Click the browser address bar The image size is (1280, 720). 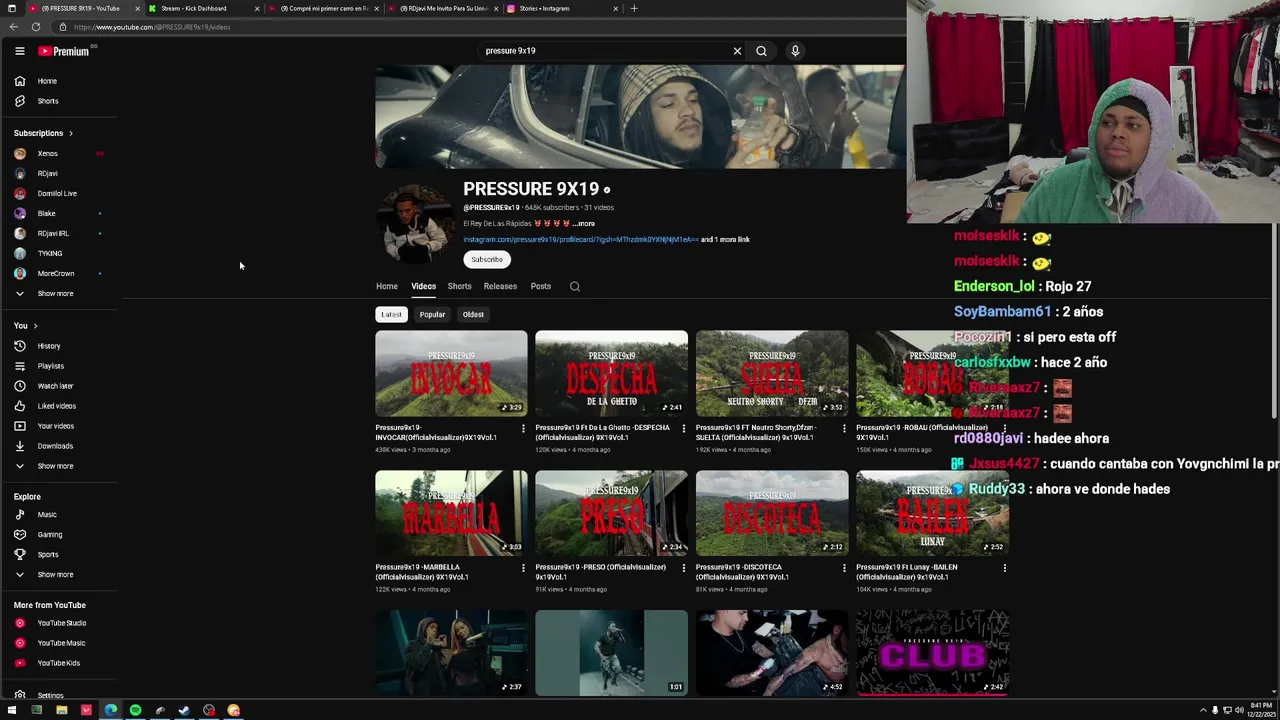tap(480, 27)
